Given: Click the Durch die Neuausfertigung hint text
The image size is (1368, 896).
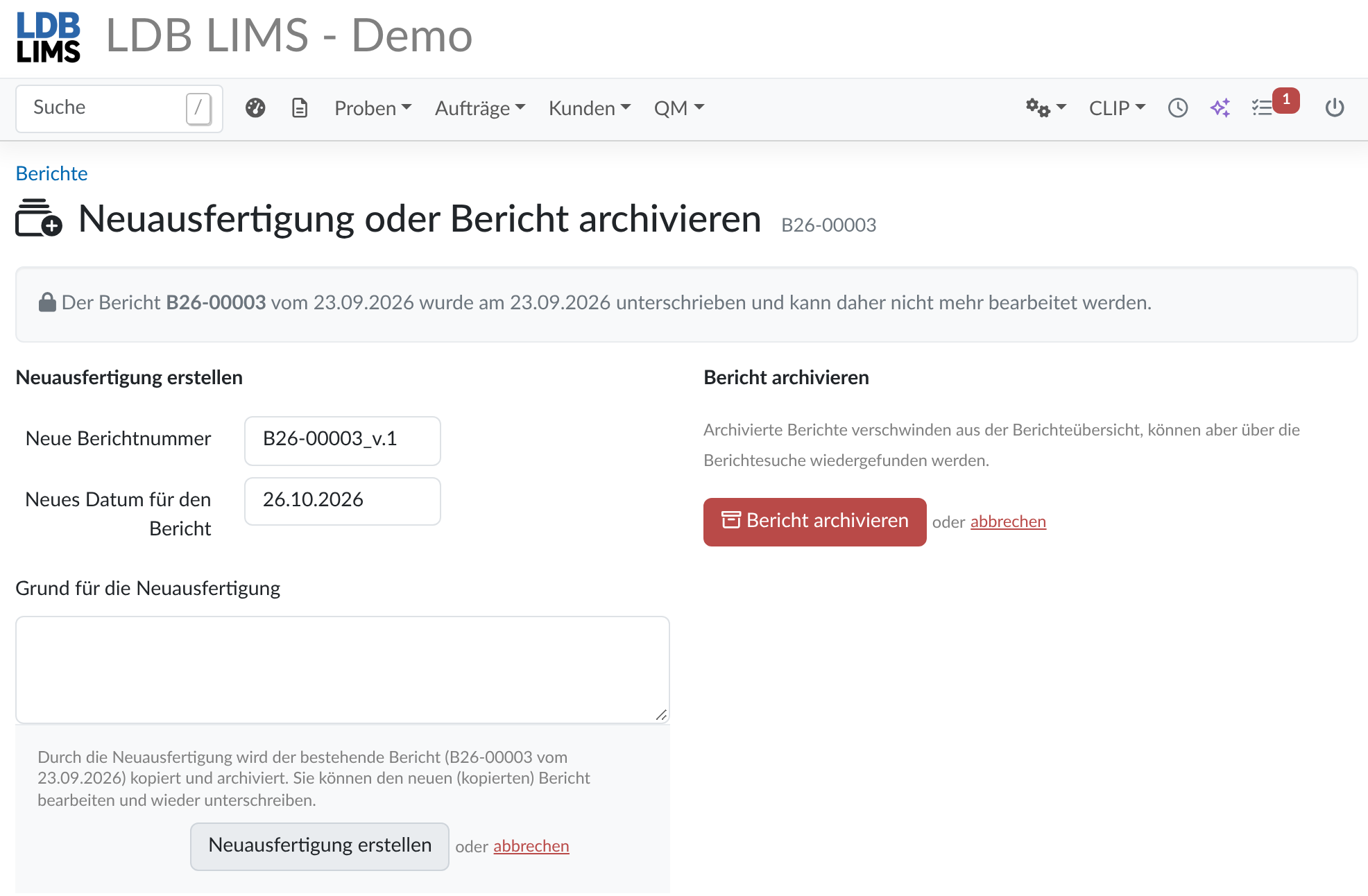Looking at the screenshot, I should tap(314, 779).
